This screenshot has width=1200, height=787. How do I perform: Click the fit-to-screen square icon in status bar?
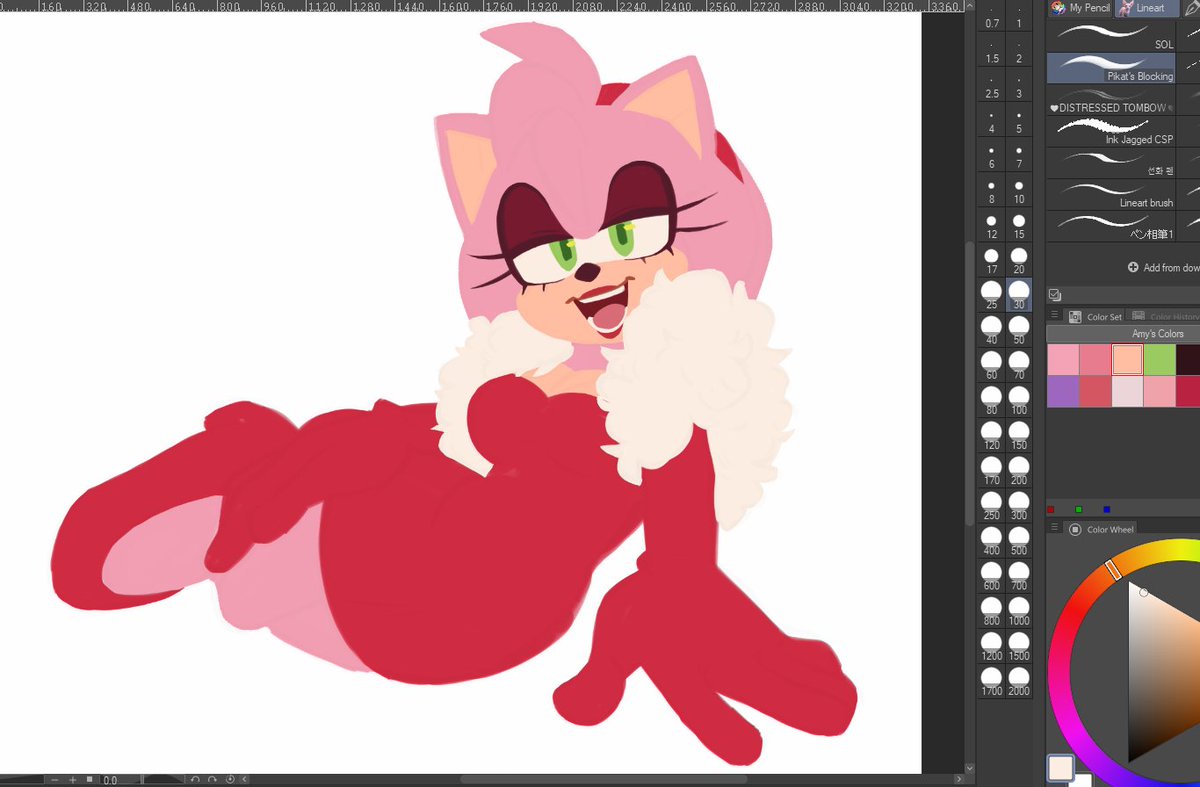pyautogui.click(x=89, y=779)
